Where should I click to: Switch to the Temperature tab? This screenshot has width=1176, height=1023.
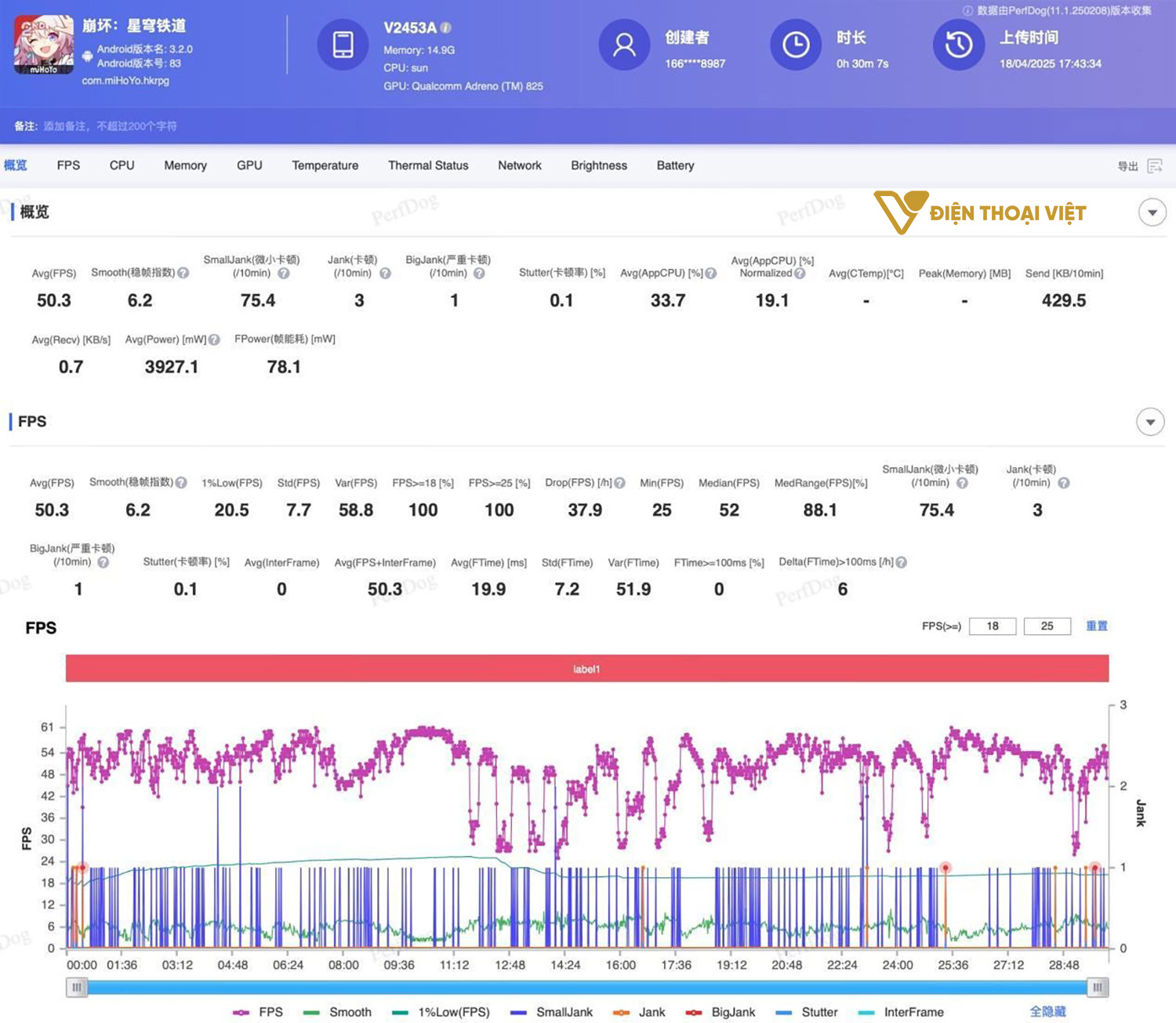pos(325,165)
